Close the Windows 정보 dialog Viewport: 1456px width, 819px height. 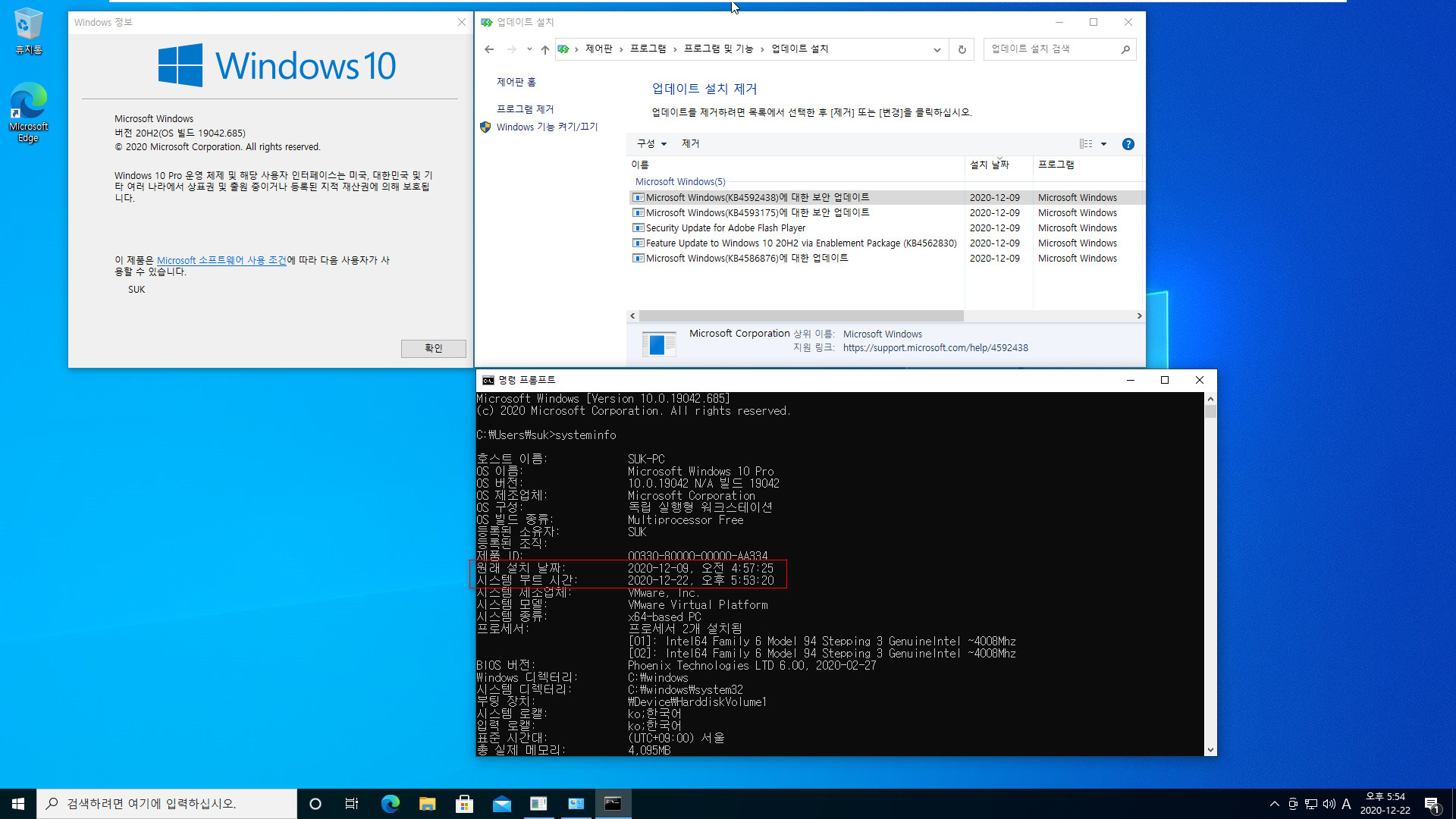[x=462, y=22]
